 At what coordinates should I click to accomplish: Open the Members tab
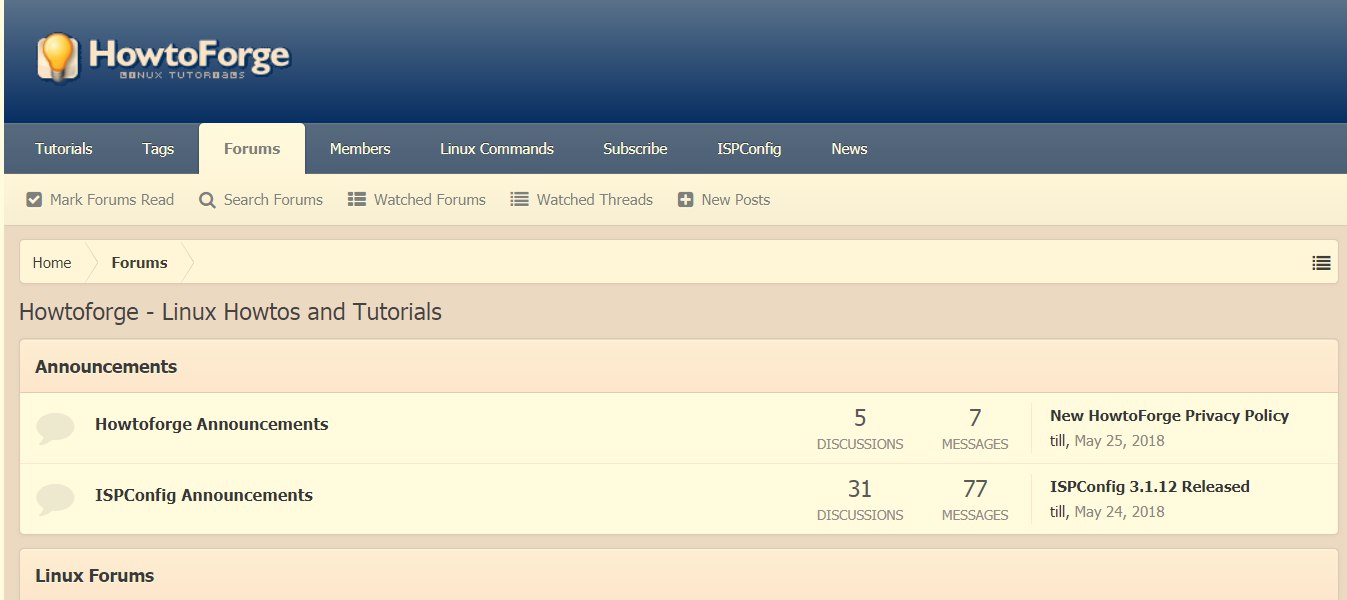pos(360,149)
